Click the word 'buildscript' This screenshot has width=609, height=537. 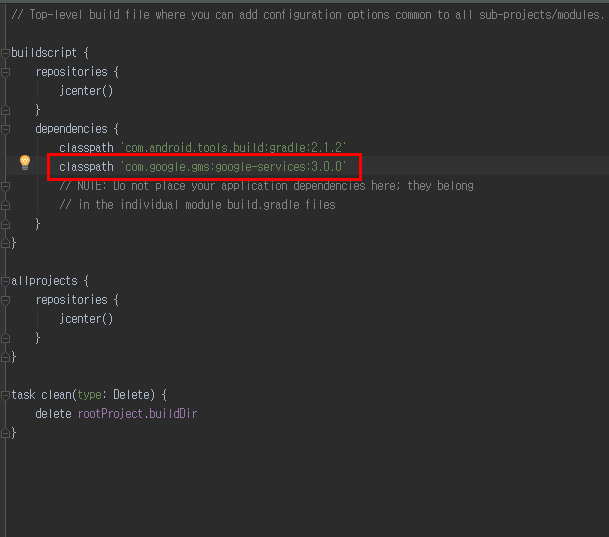(x=44, y=53)
